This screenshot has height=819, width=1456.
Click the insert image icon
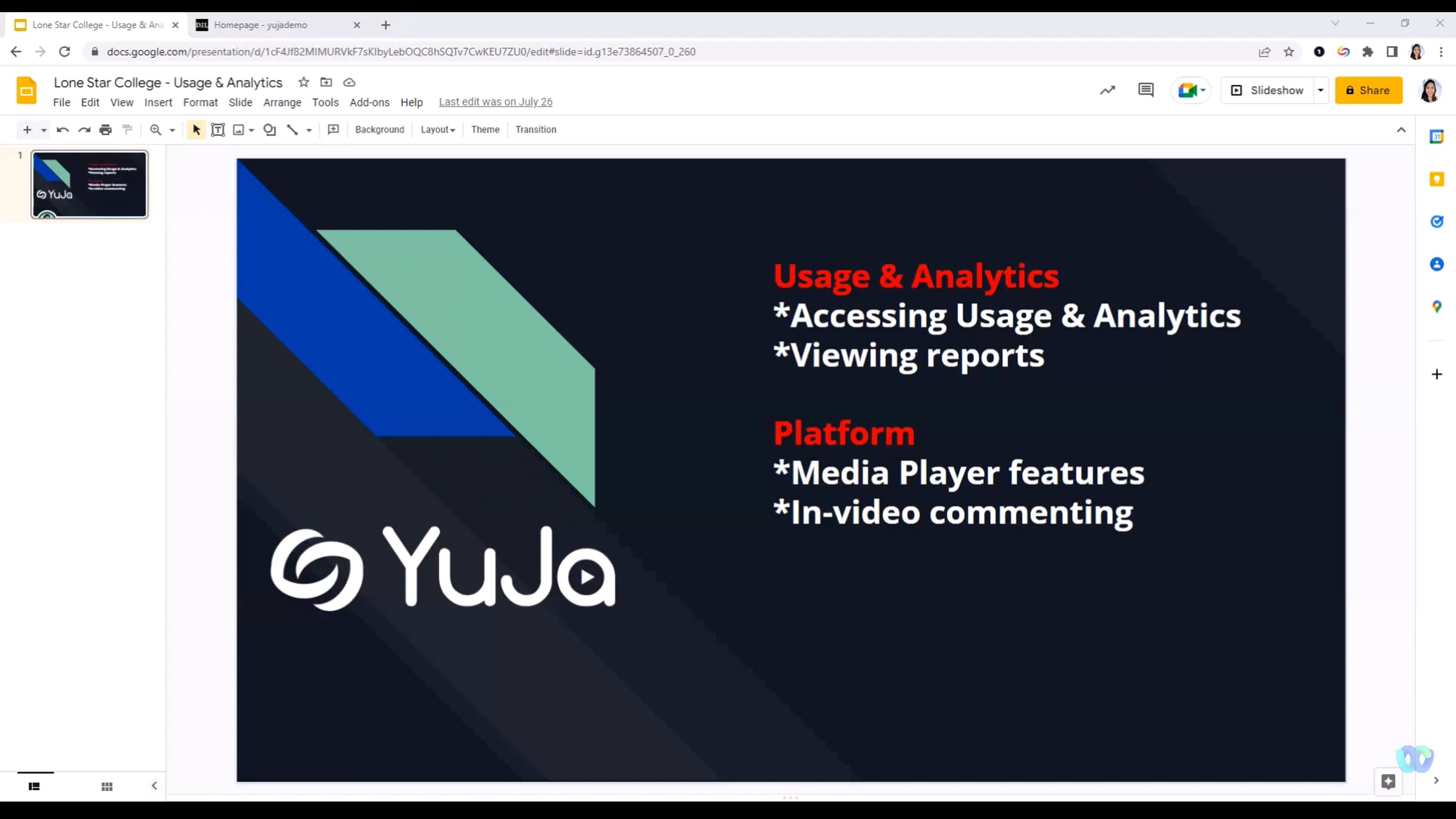239,130
